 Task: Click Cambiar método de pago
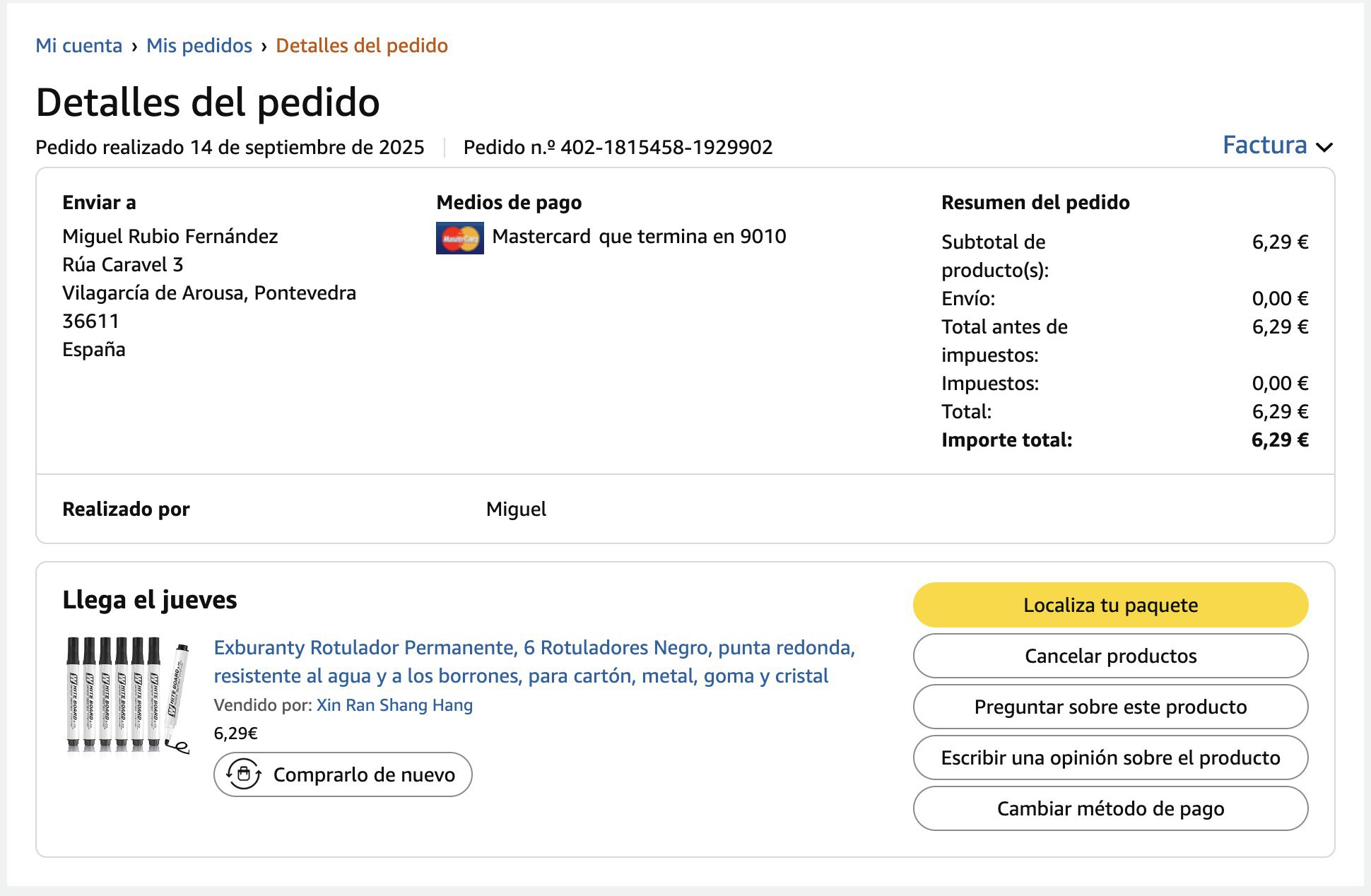1110,808
